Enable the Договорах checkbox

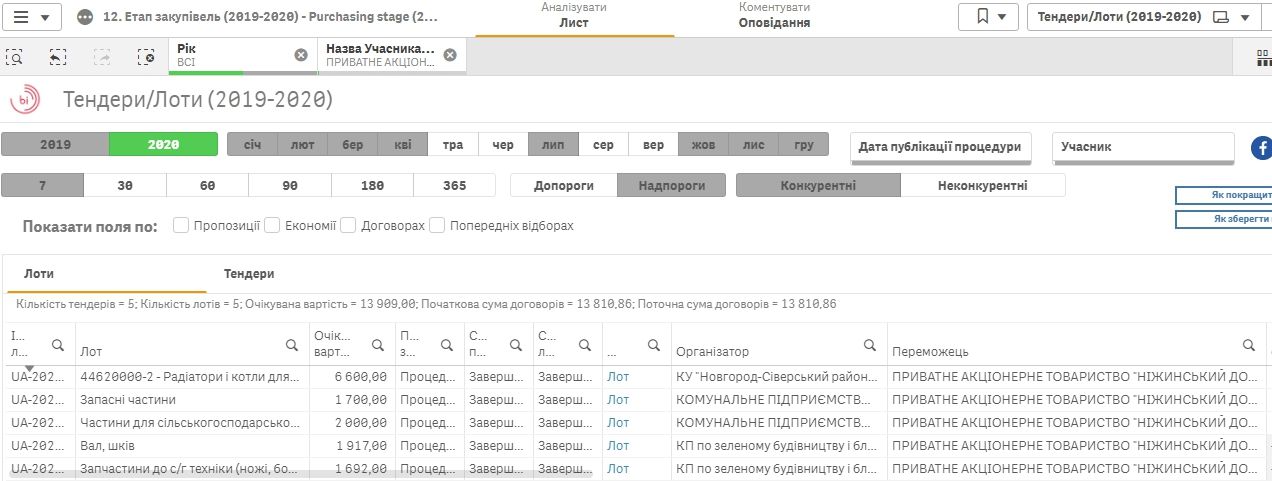[x=348, y=225]
